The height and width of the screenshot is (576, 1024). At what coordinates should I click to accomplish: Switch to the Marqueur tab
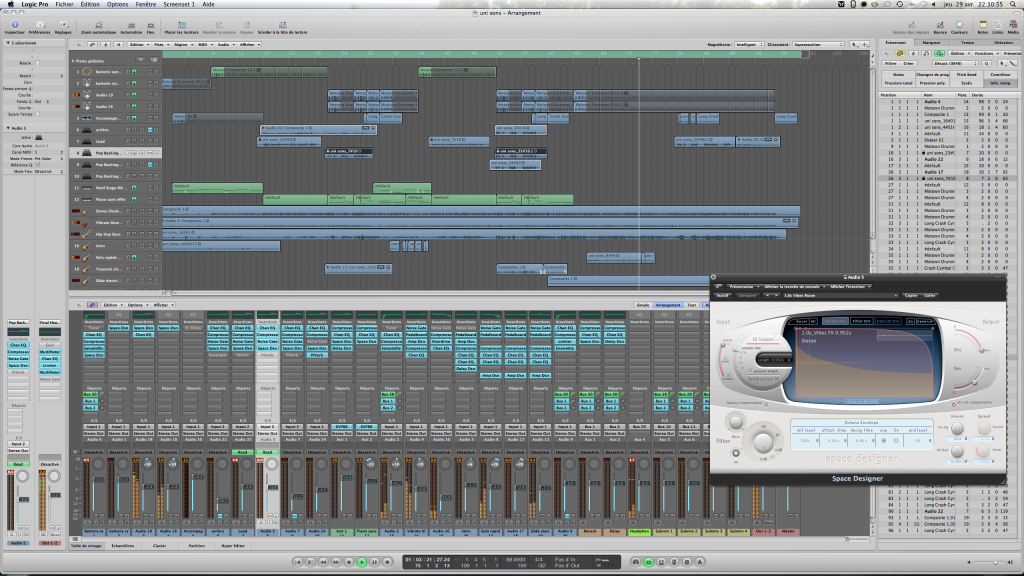[x=932, y=43]
